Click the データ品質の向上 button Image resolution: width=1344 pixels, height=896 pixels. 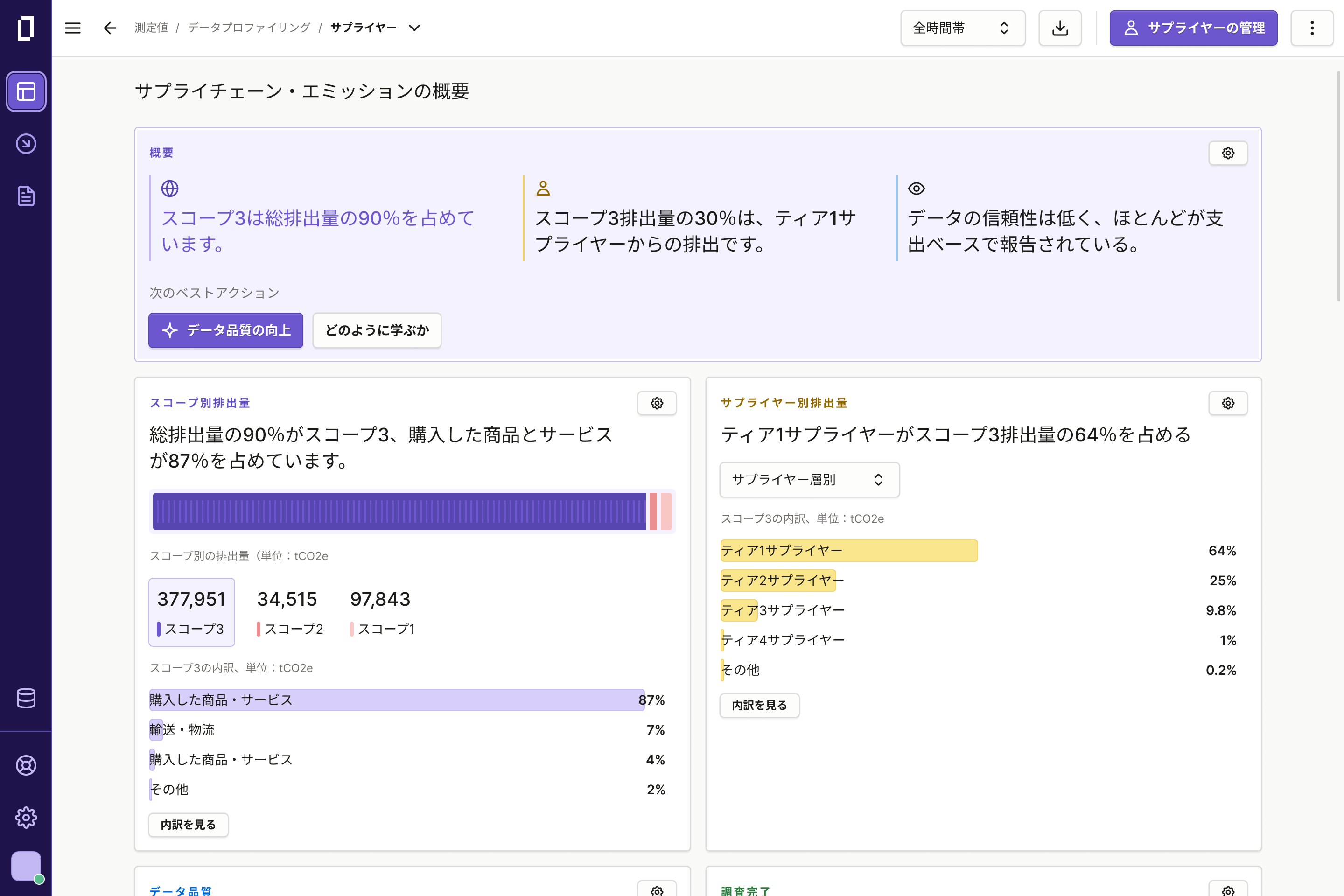pyautogui.click(x=226, y=330)
